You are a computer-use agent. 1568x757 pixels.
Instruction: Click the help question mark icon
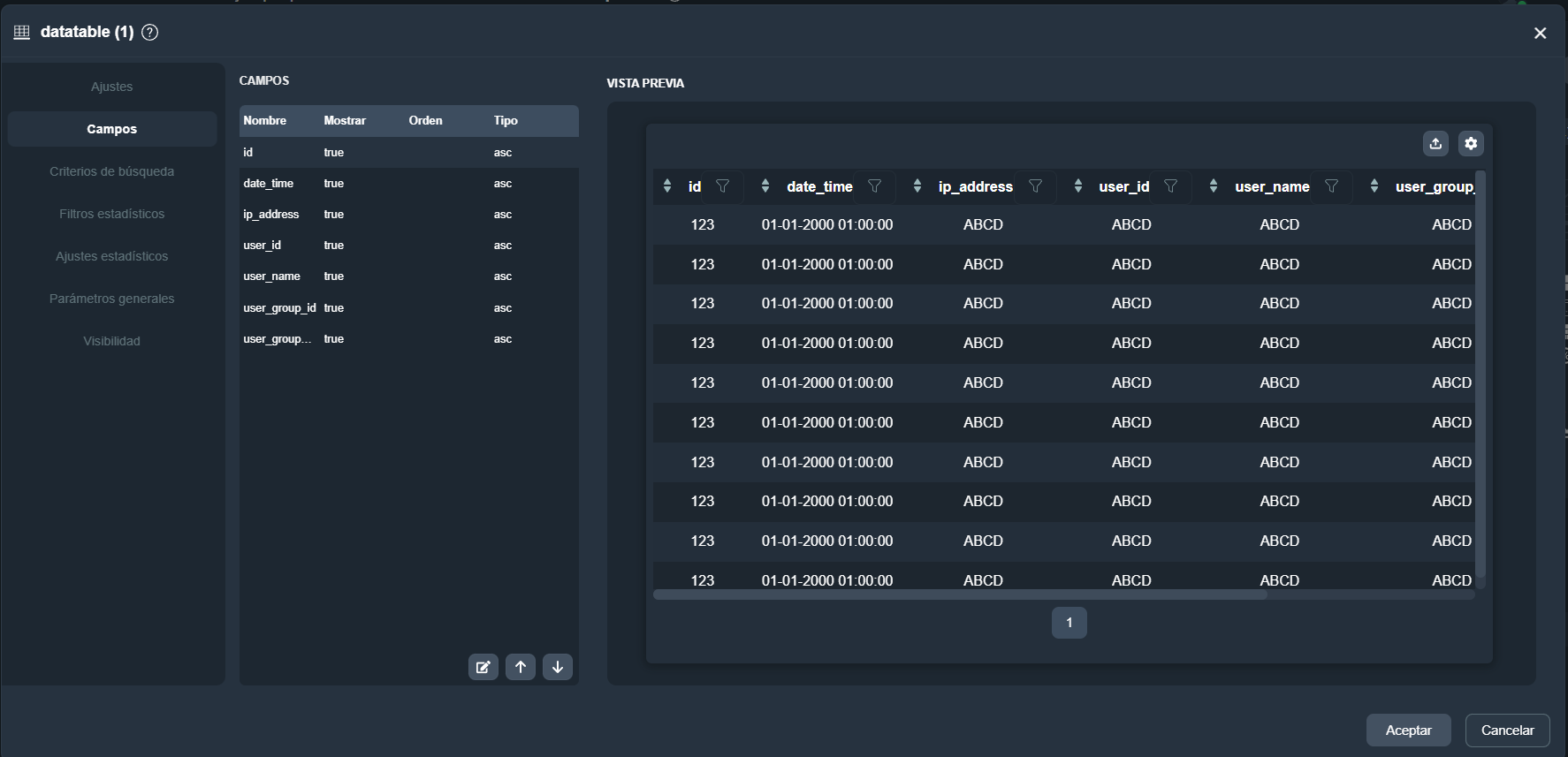point(150,33)
